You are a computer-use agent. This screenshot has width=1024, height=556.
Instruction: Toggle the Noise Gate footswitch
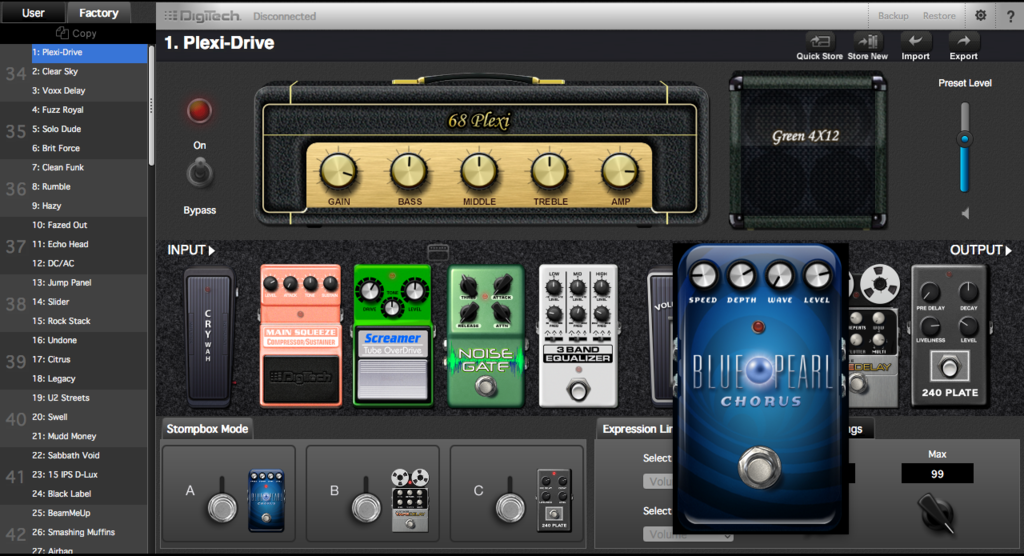[x=485, y=387]
